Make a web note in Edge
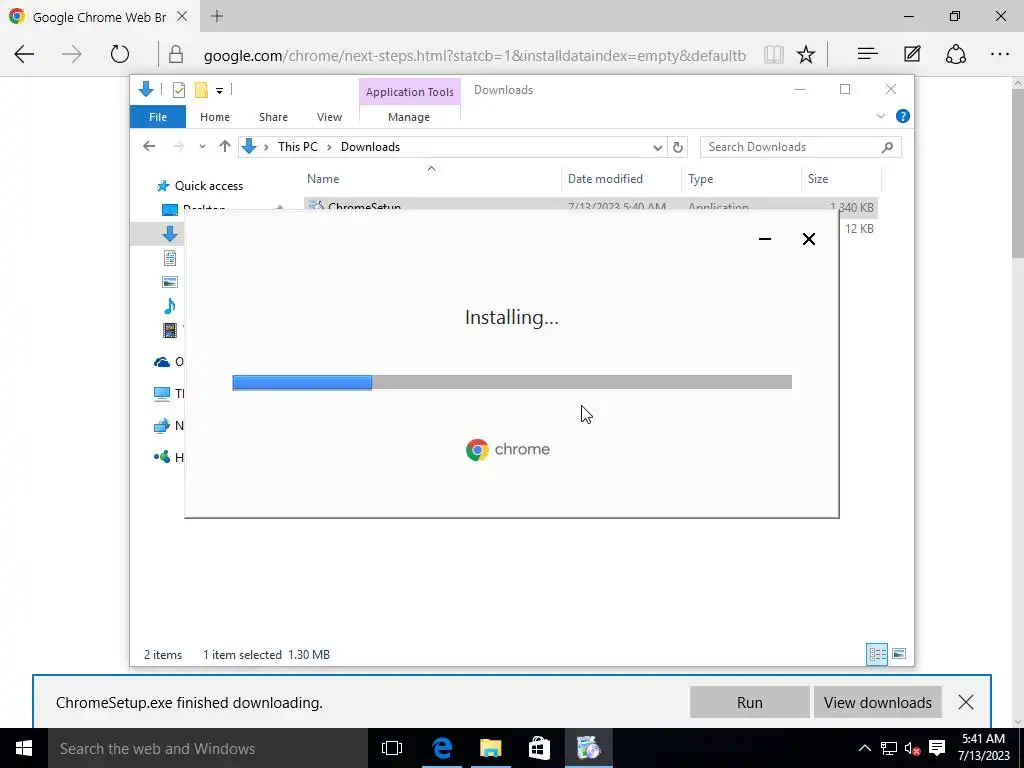 click(912, 54)
